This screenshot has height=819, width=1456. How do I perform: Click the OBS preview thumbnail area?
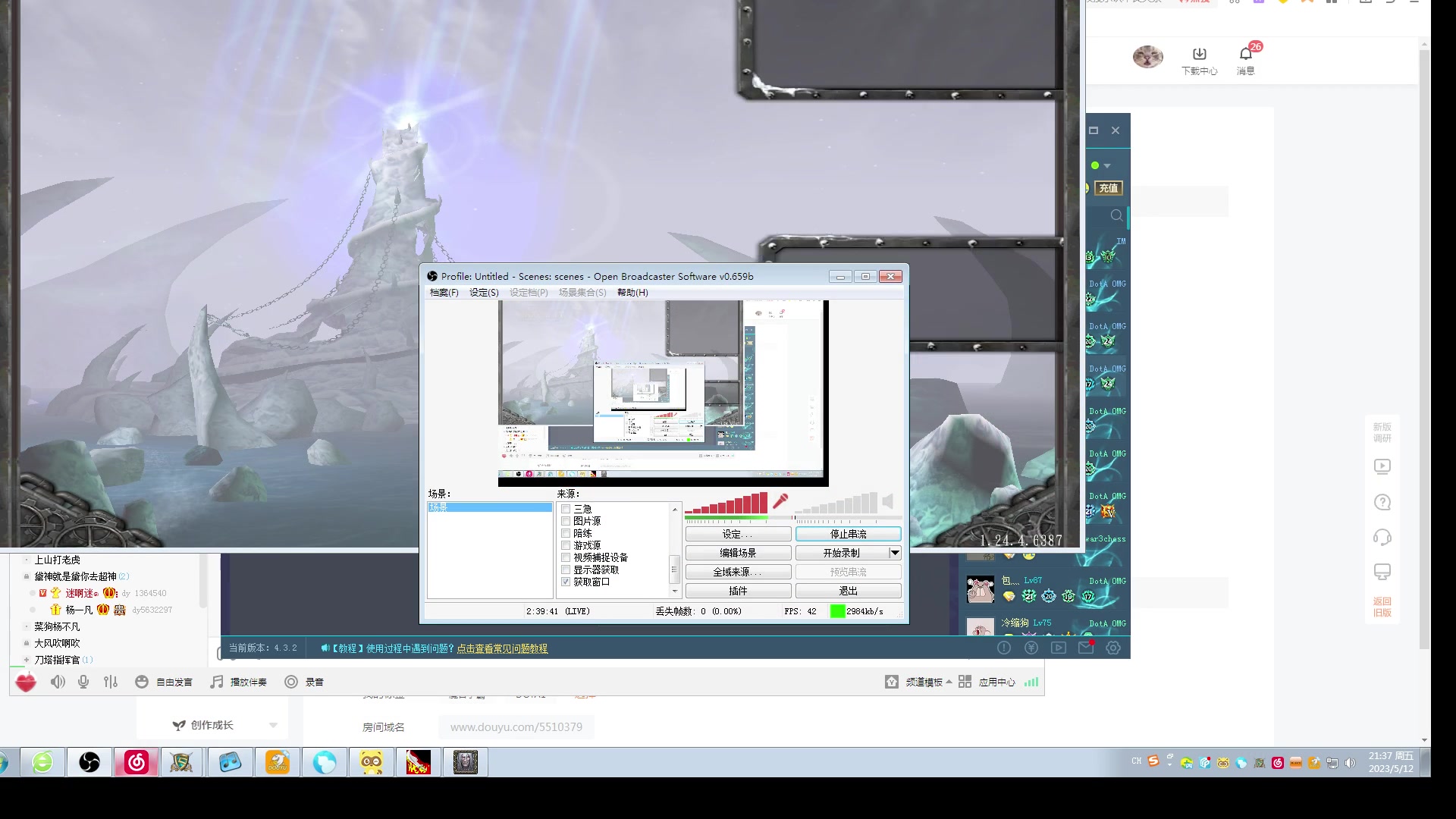coord(663,393)
